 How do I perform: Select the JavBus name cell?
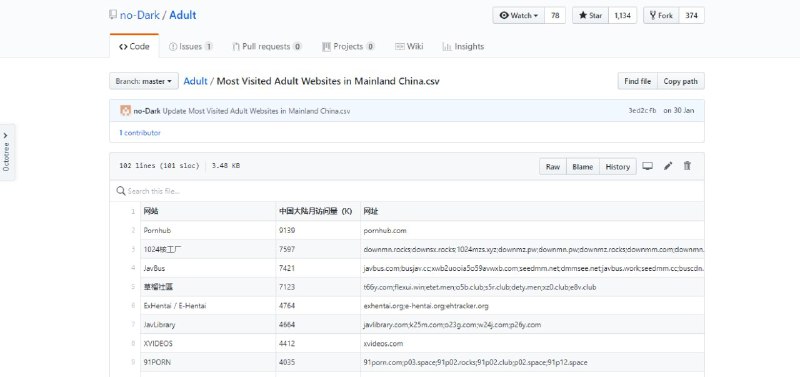(208, 268)
